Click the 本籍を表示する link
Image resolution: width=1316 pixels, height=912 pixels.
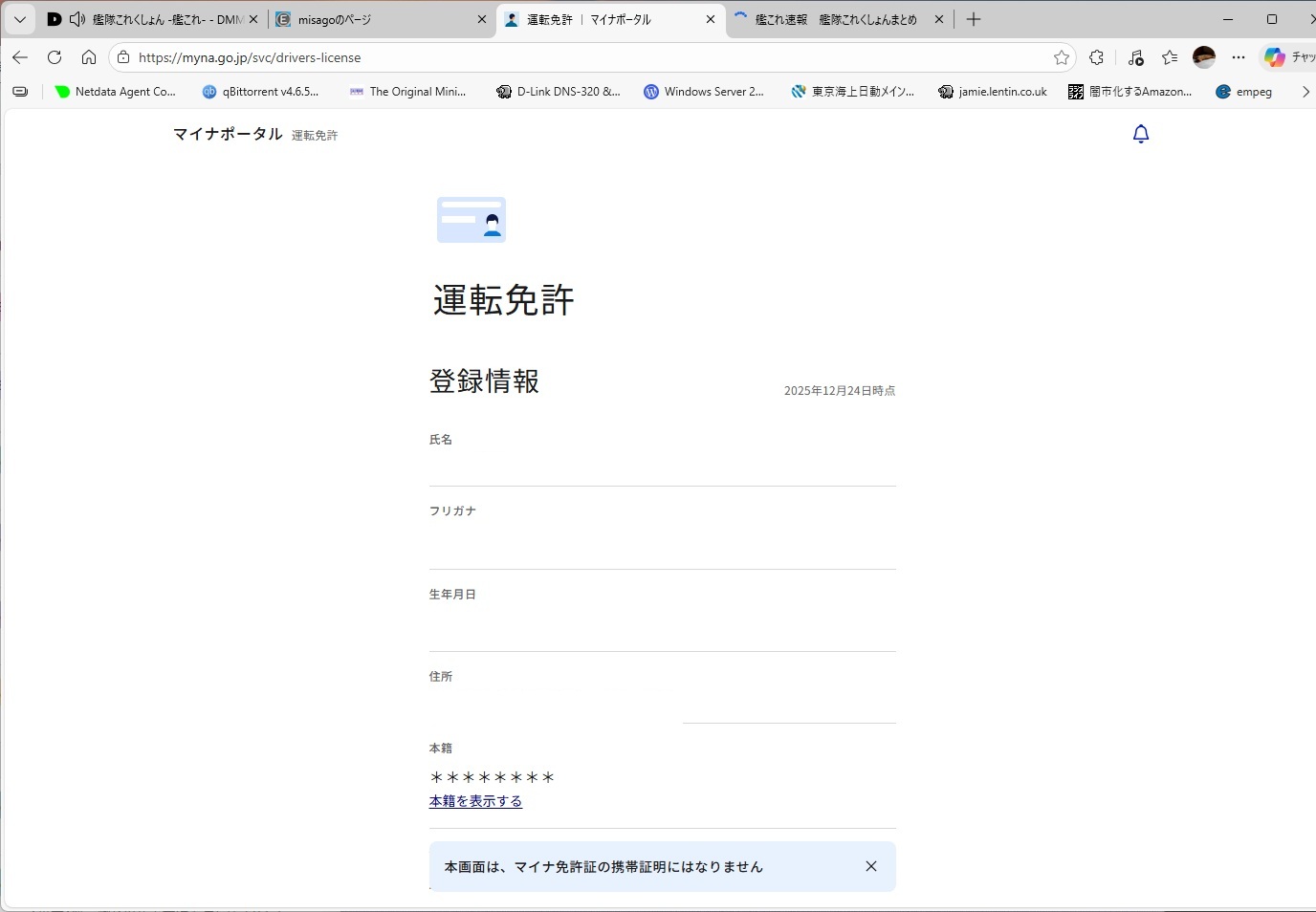(475, 801)
